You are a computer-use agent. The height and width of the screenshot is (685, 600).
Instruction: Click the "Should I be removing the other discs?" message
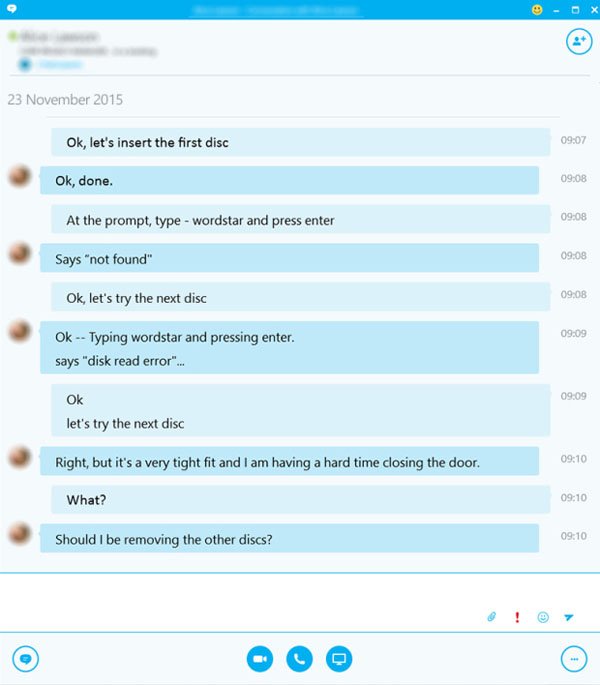click(x=289, y=539)
